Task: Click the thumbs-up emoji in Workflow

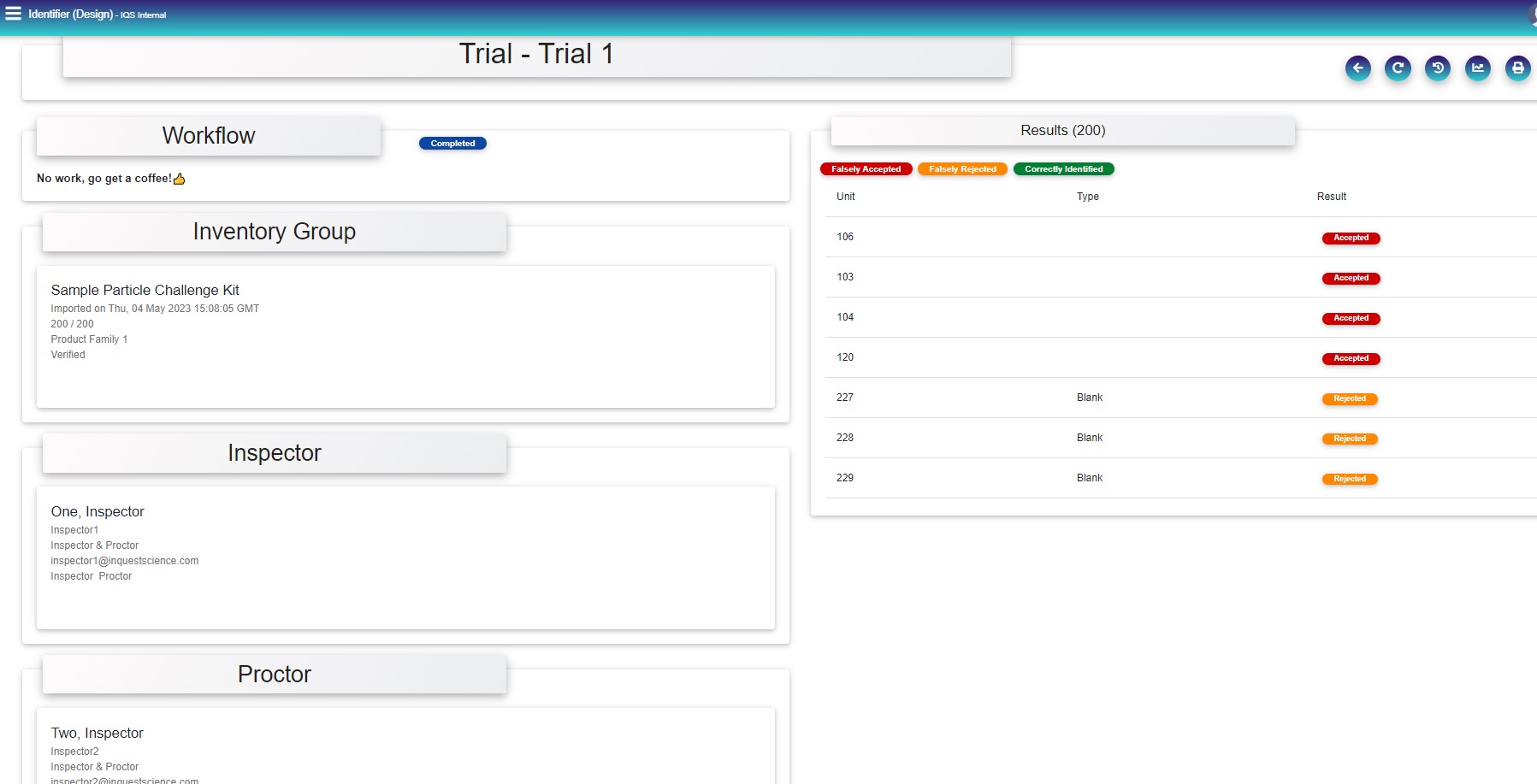Action: tap(179, 179)
